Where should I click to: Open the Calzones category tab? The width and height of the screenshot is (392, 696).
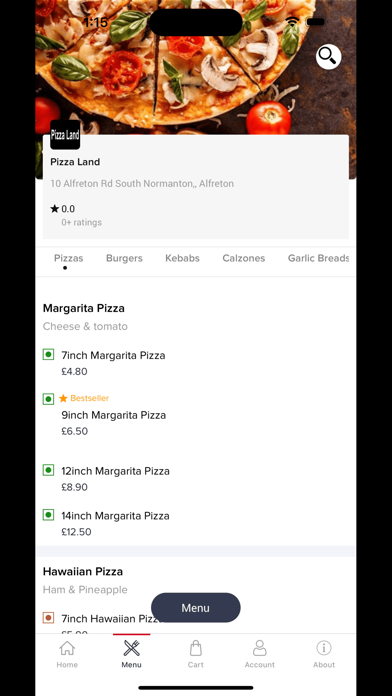[x=244, y=258]
